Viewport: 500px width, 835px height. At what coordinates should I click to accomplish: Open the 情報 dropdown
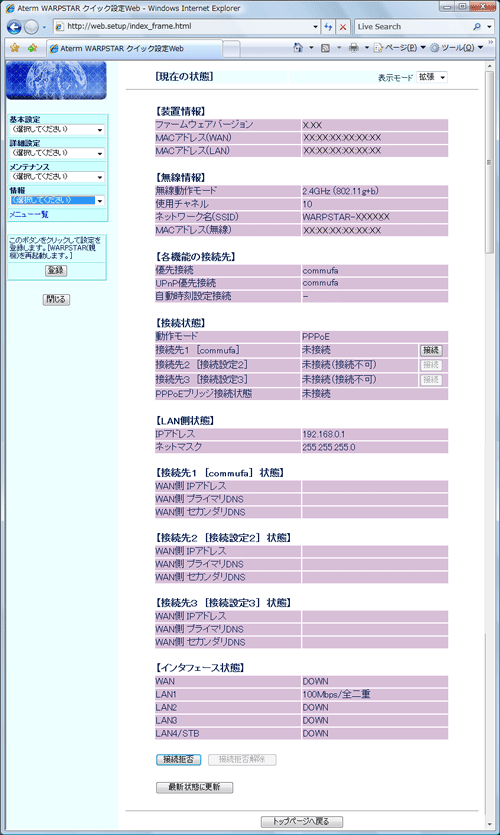(57, 201)
